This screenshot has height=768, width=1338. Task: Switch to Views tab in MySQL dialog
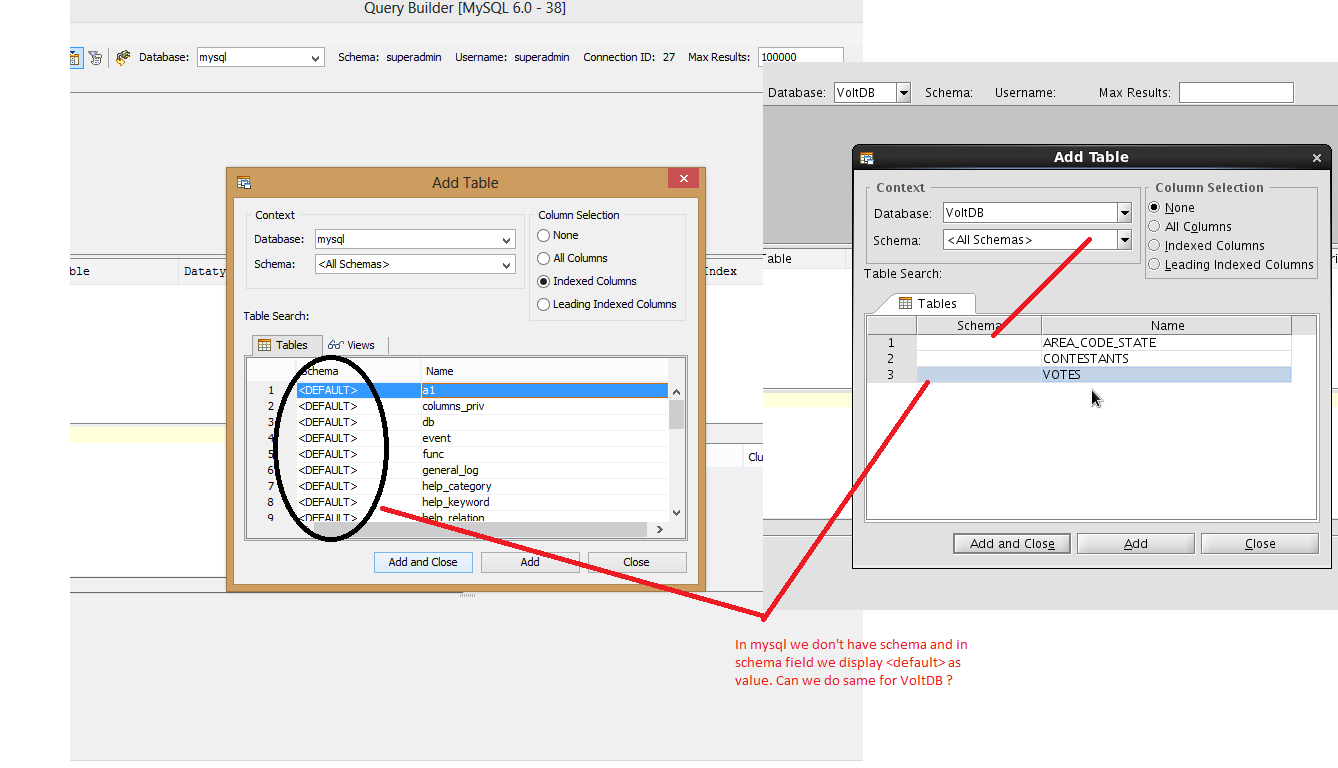click(x=352, y=345)
